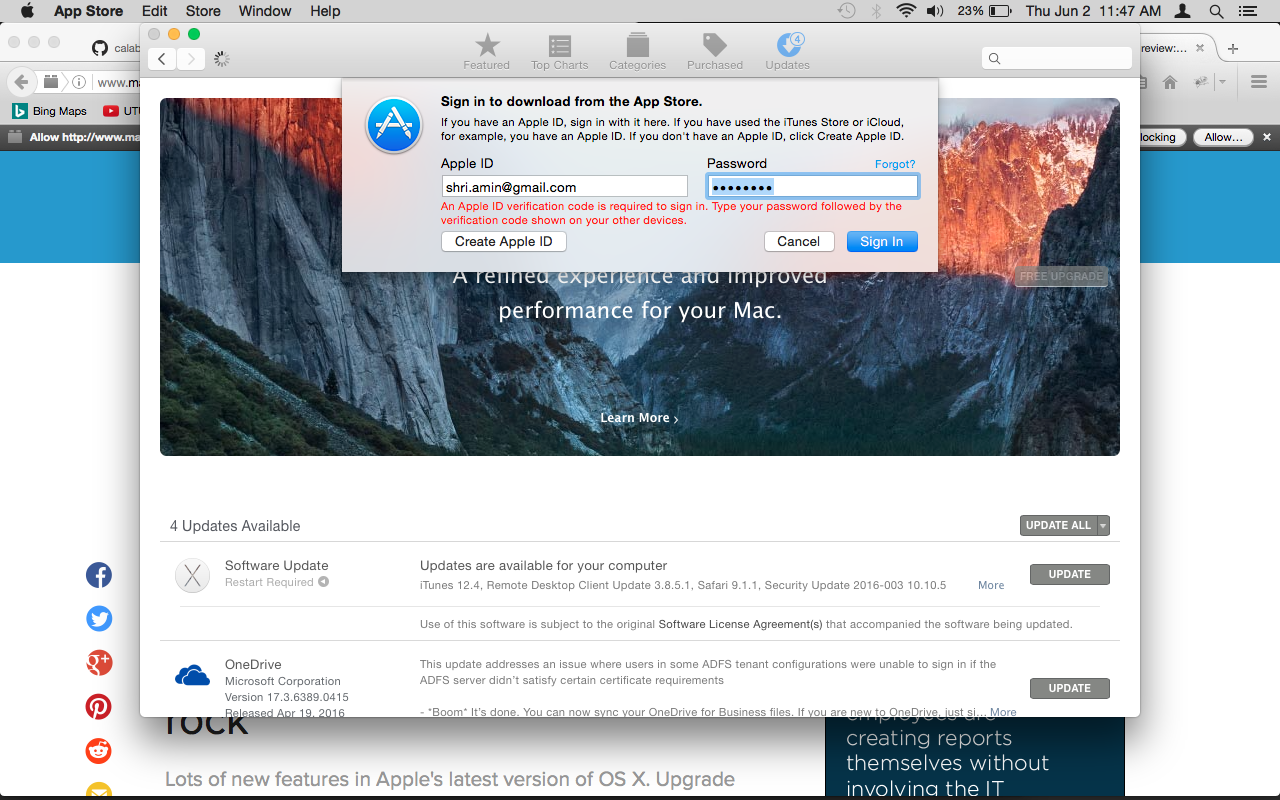Image resolution: width=1280 pixels, height=800 pixels.
Task: Open the user account menu icon
Action: 1183,11
